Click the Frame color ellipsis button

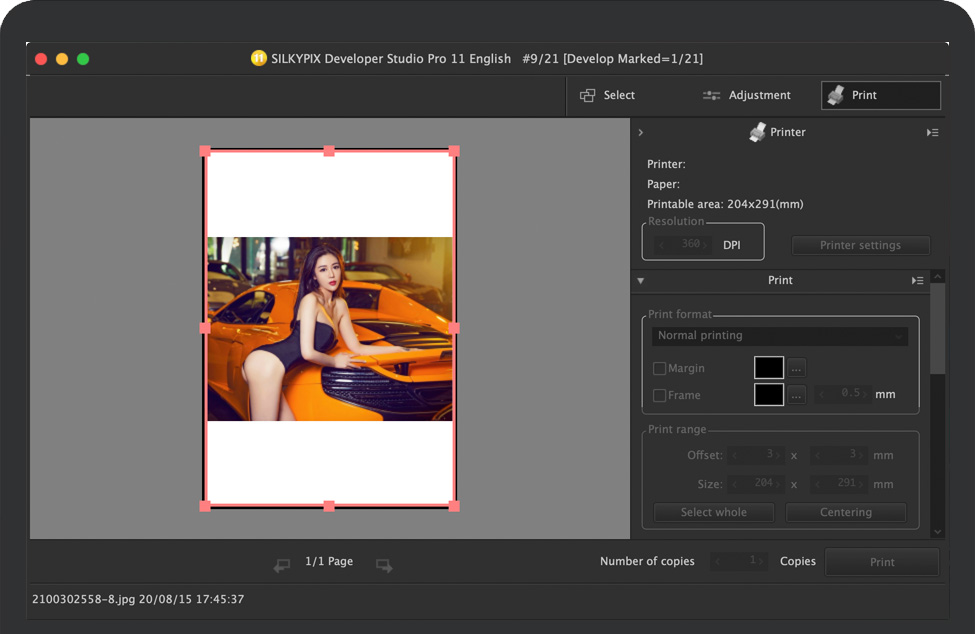(x=796, y=395)
